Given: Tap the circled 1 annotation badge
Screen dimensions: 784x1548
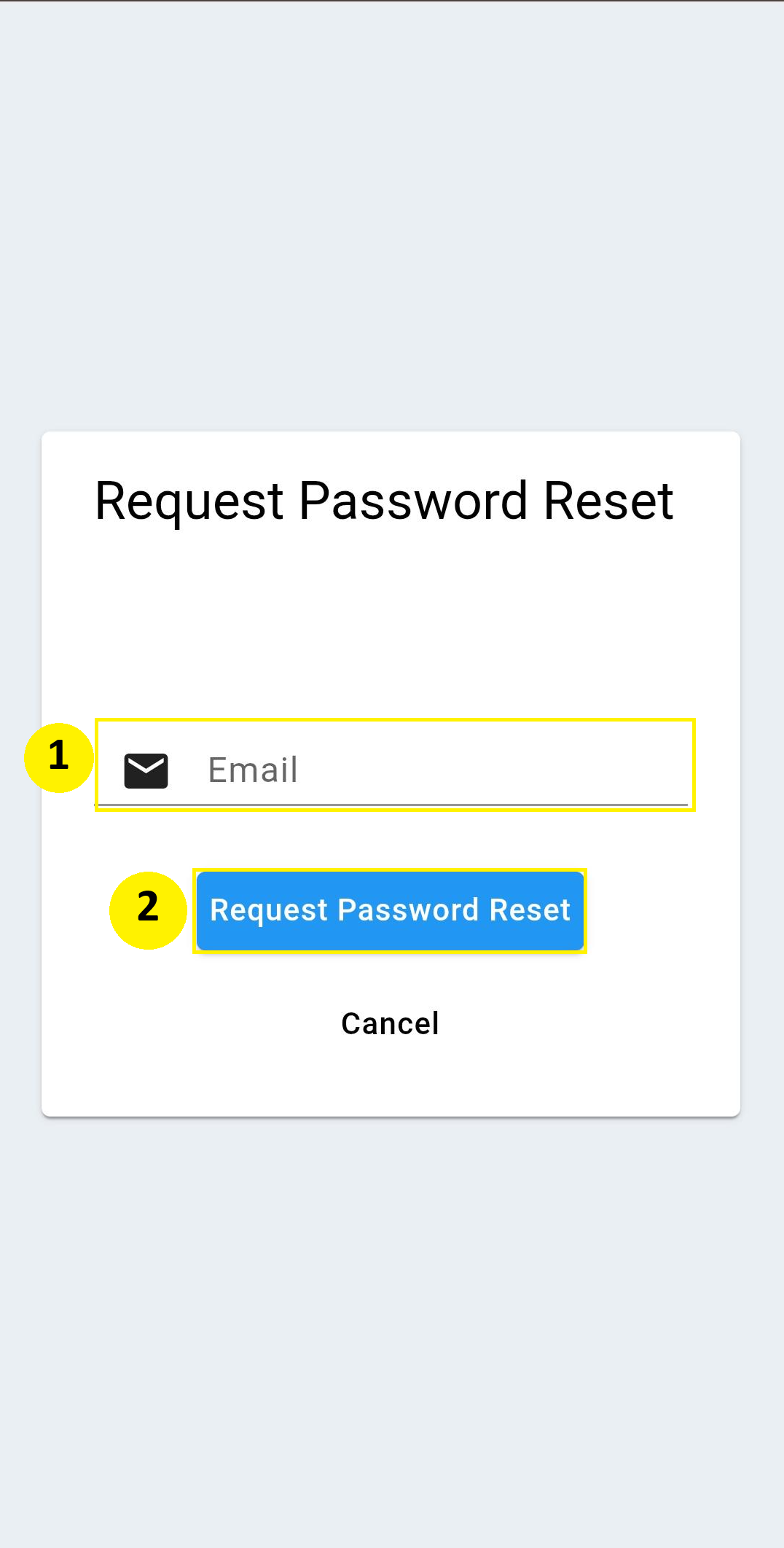Looking at the screenshot, I should pyautogui.click(x=59, y=757).
